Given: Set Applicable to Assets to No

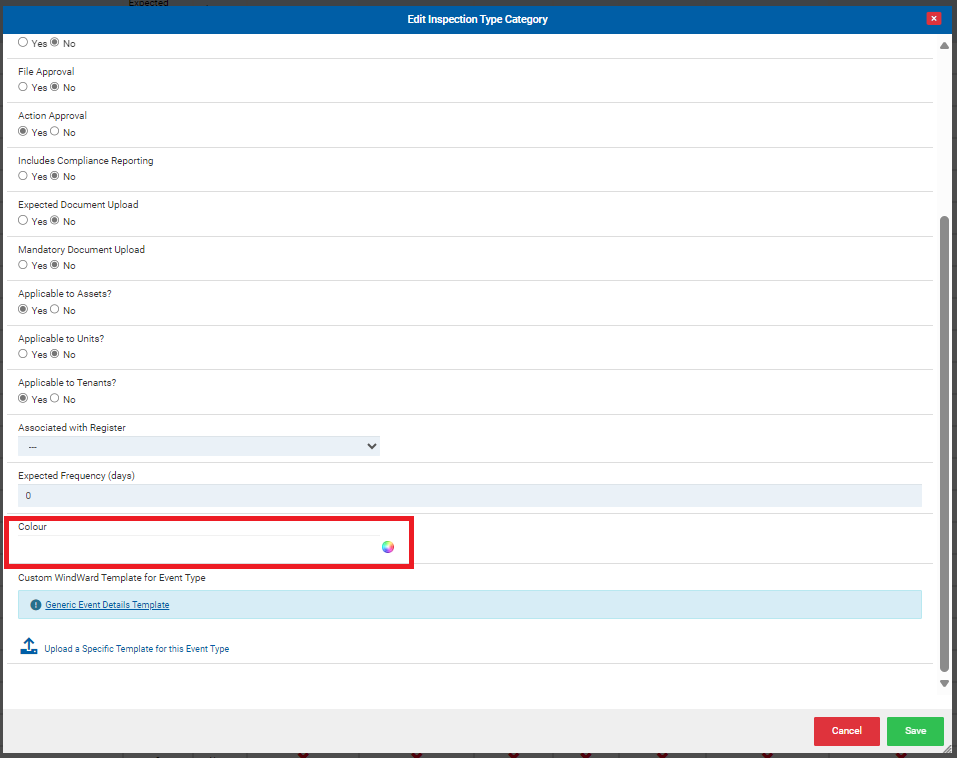Looking at the screenshot, I should point(55,309).
